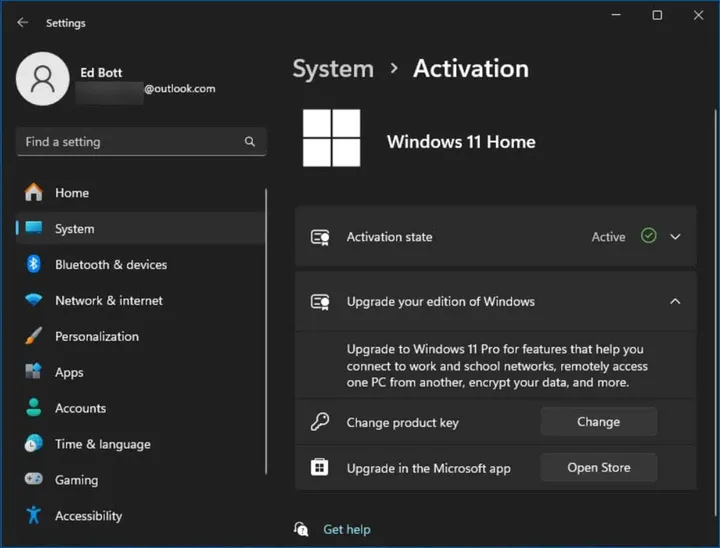The width and height of the screenshot is (720, 548).
Task: Click the Change product key button
Action: tap(598, 422)
